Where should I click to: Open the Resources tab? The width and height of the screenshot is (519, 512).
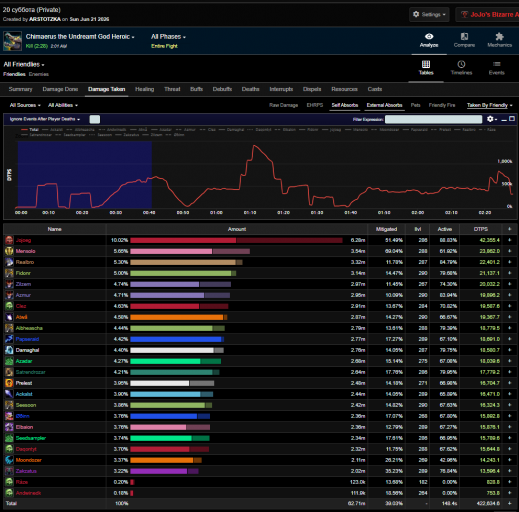click(344, 89)
